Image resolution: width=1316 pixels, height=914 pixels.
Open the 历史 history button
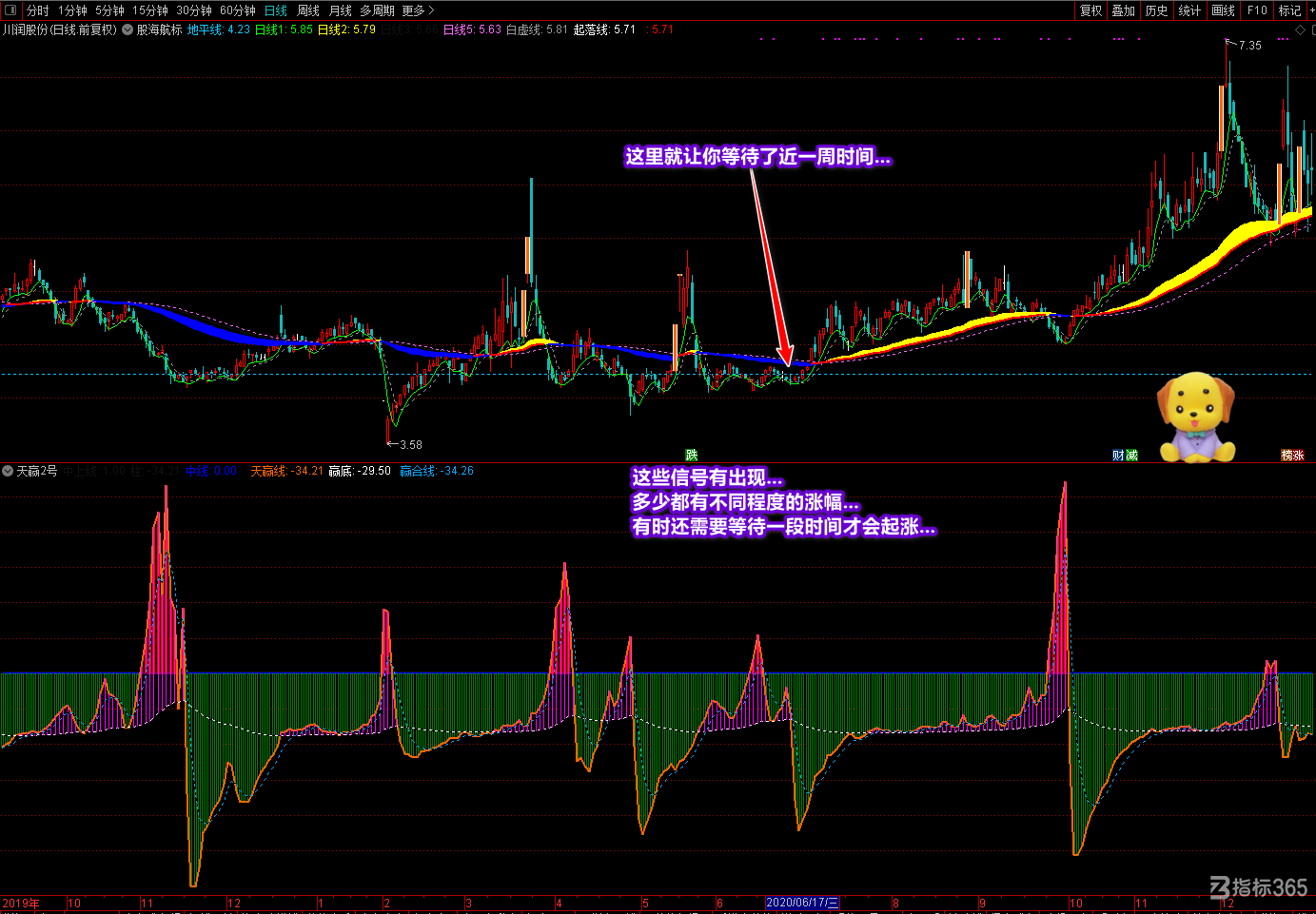click(x=1157, y=10)
